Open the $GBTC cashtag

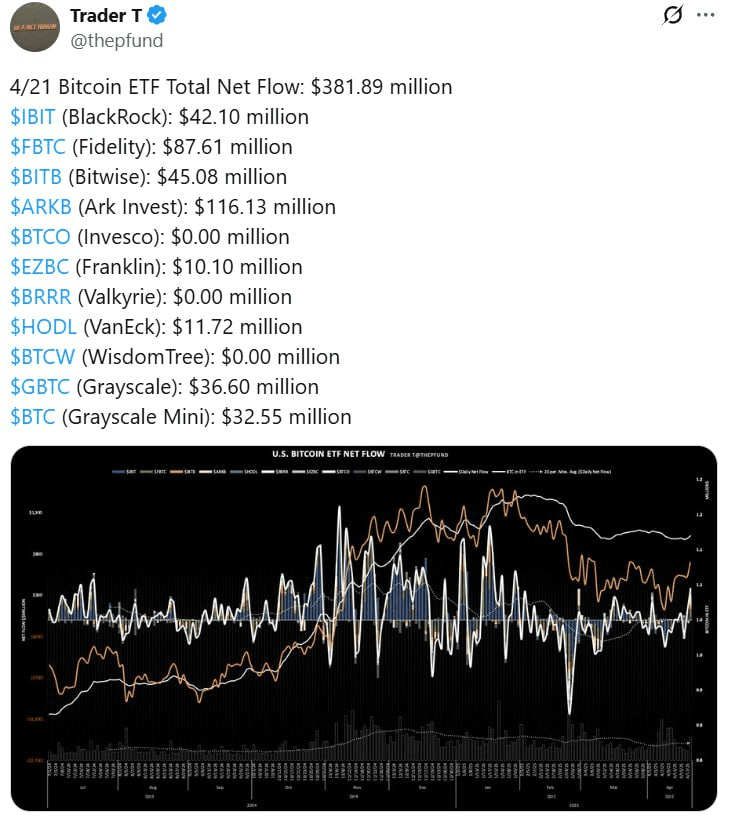(40, 387)
